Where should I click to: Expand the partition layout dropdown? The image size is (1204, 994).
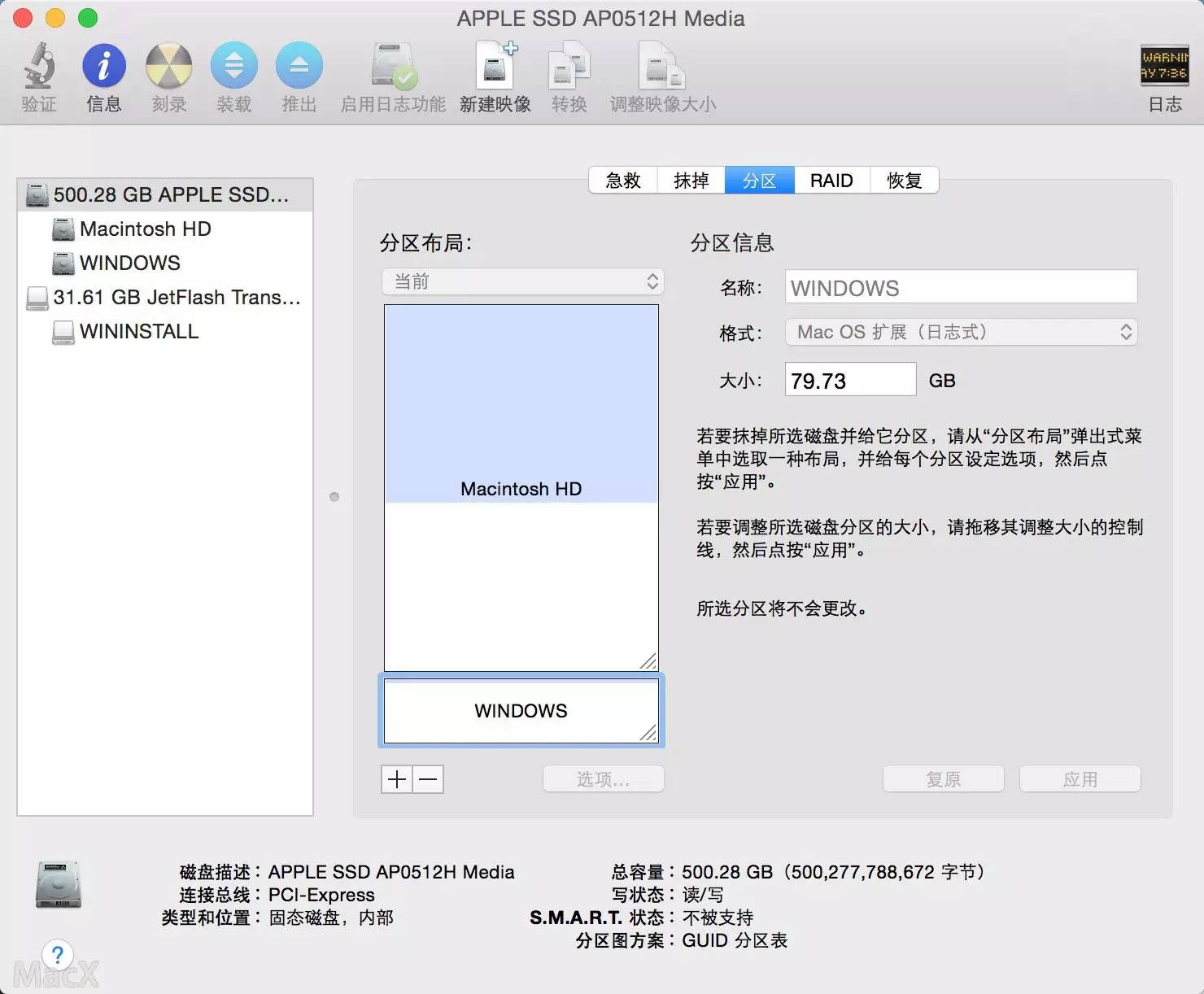coord(522,281)
